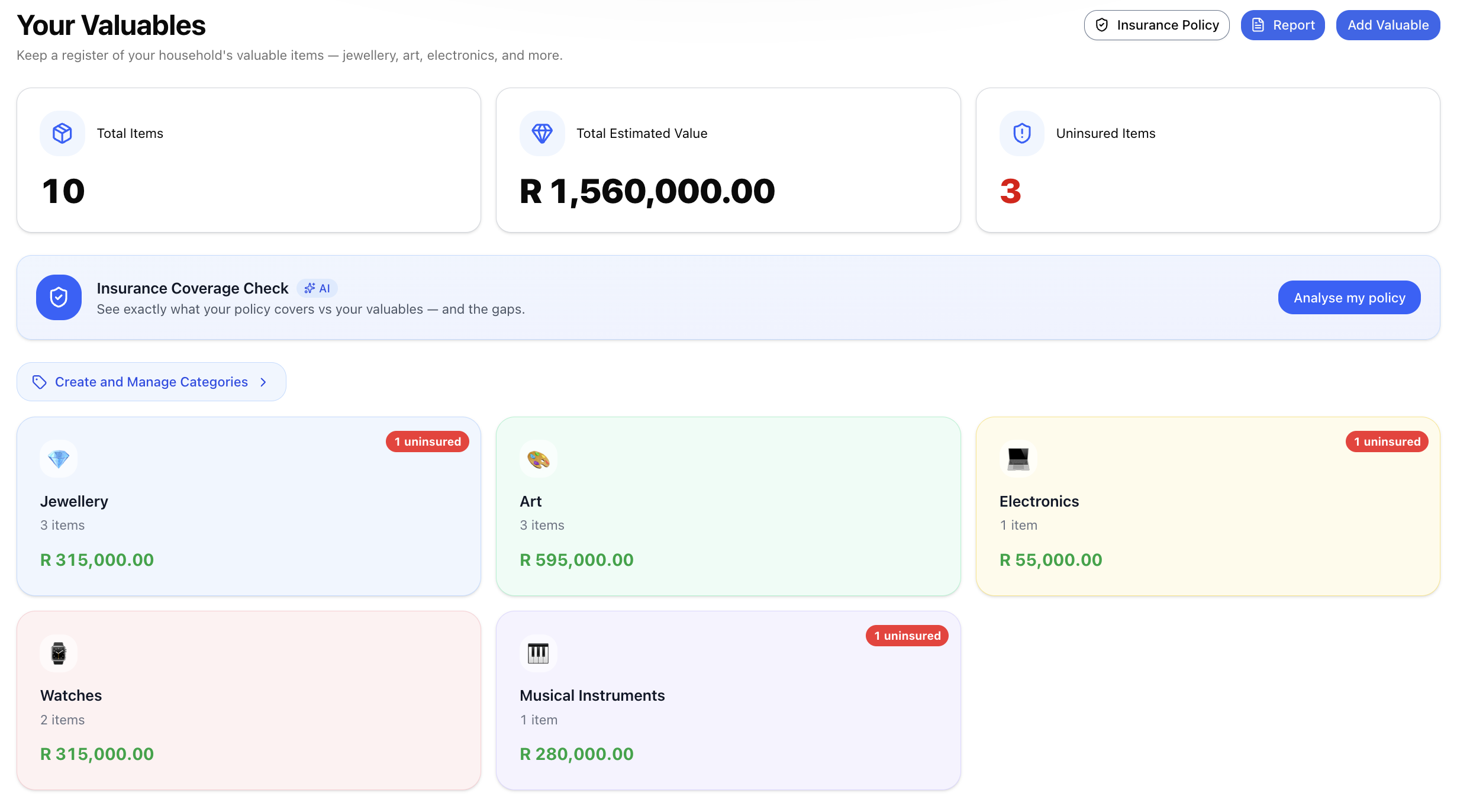
Task: Click the document icon in Report button
Action: point(1258,25)
